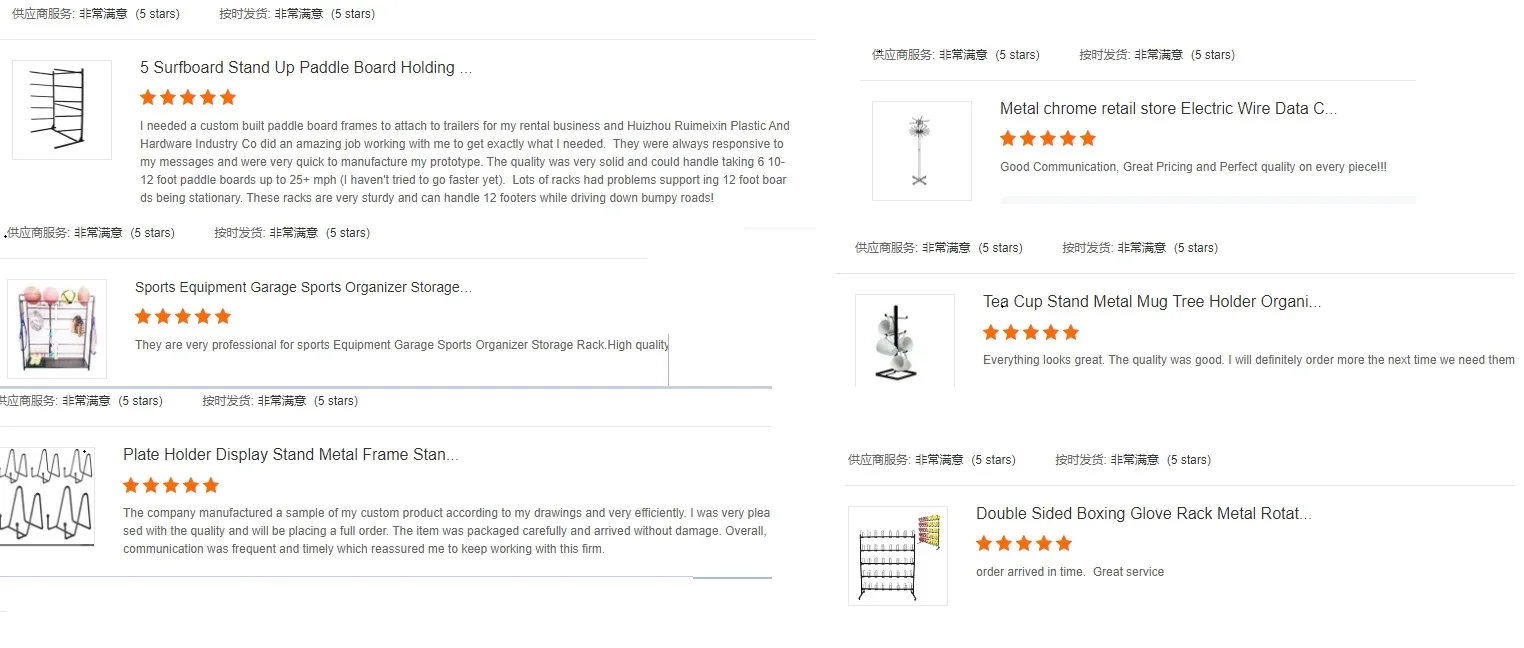Open the surfboard paddle board rack thumbnail
The width and height of the screenshot is (1524, 648).
pos(62,110)
